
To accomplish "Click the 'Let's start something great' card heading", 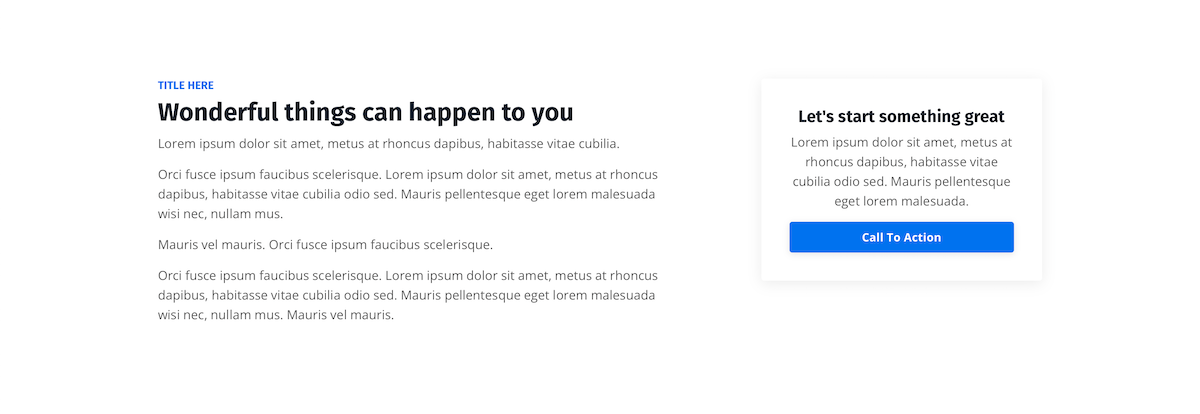I will (901, 117).
